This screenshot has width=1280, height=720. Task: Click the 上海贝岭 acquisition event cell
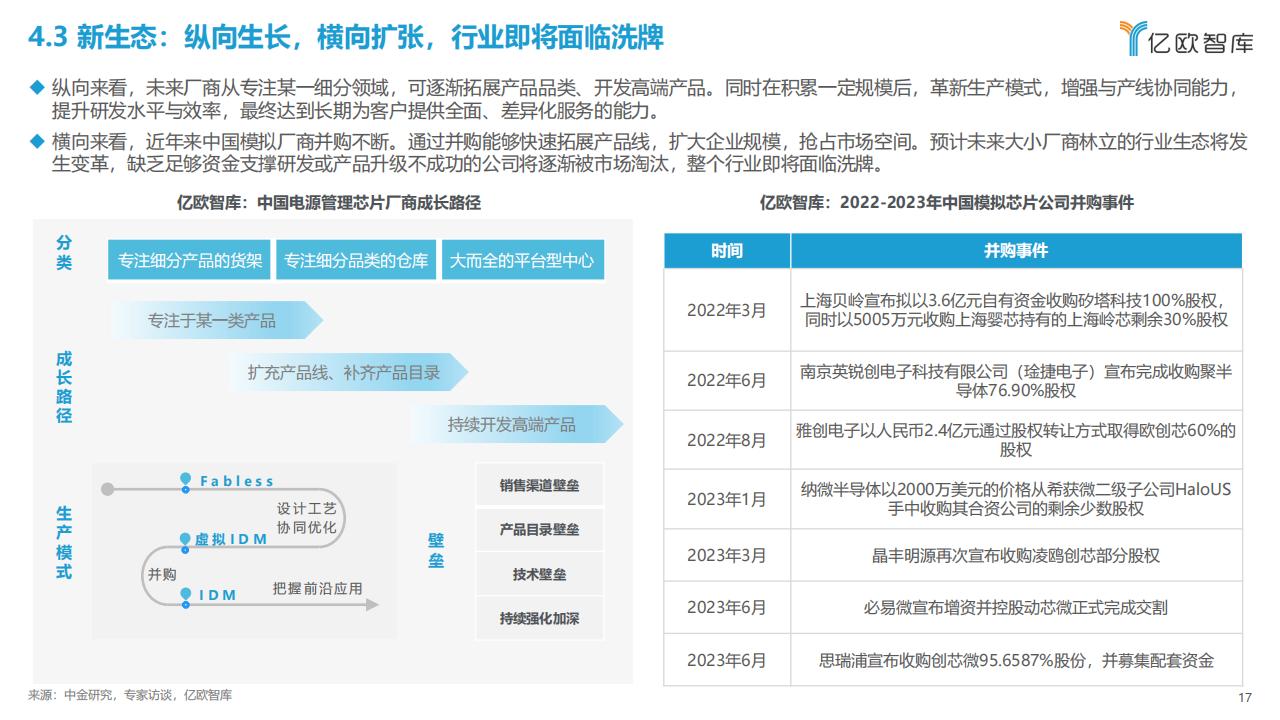pos(1016,310)
